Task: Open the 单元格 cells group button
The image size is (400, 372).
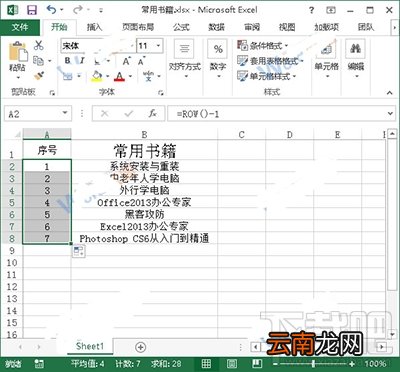Action: (327, 59)
